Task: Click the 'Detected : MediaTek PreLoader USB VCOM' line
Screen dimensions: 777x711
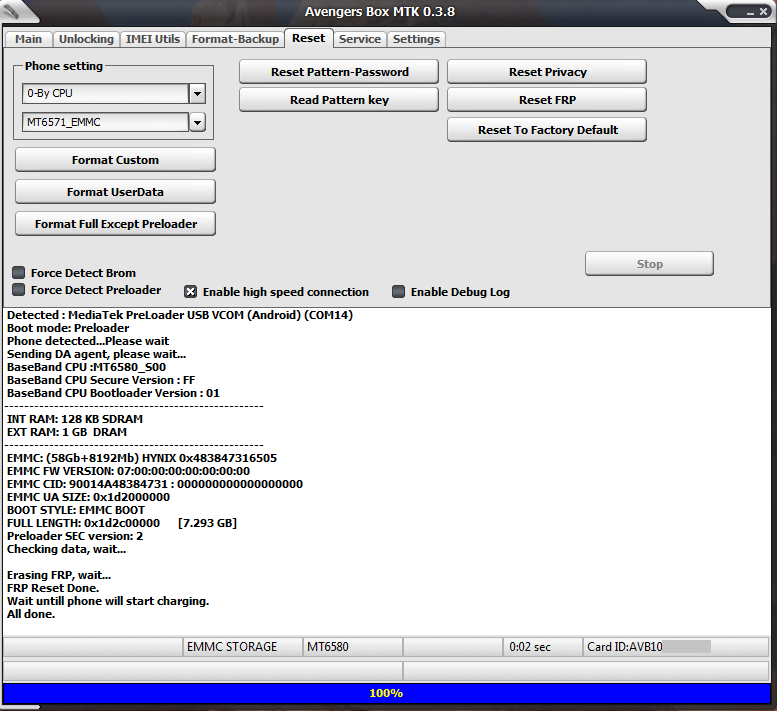Action: click(x=180, y=315)
